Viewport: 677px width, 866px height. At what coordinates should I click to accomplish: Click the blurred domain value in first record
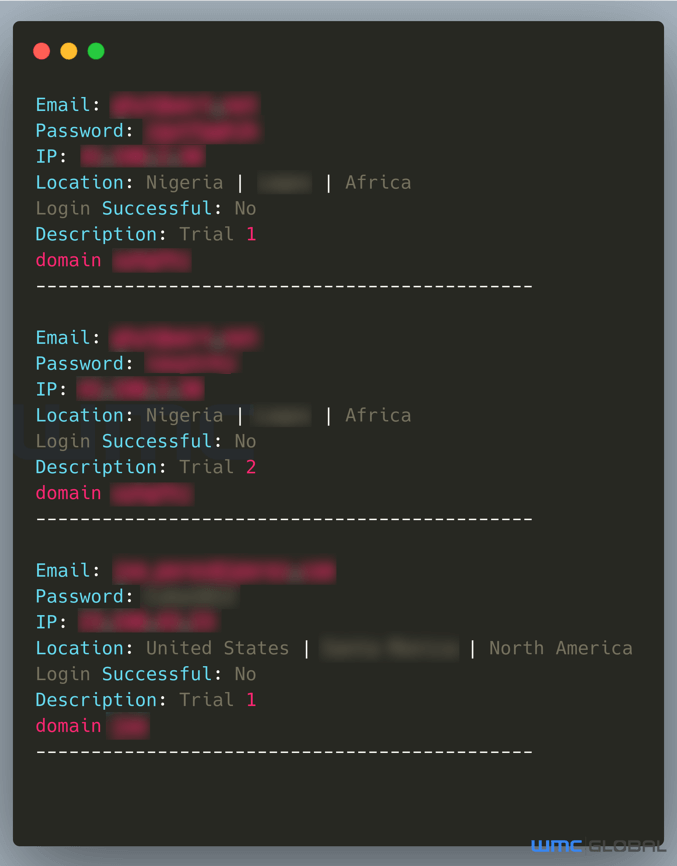coord(152,260)
